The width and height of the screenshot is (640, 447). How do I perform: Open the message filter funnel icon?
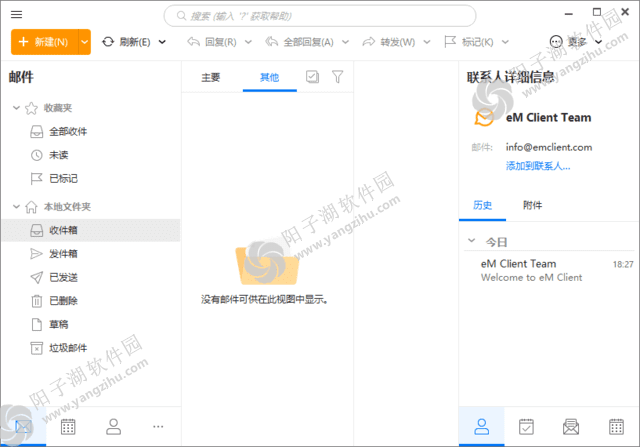click(x=338, y=77)
